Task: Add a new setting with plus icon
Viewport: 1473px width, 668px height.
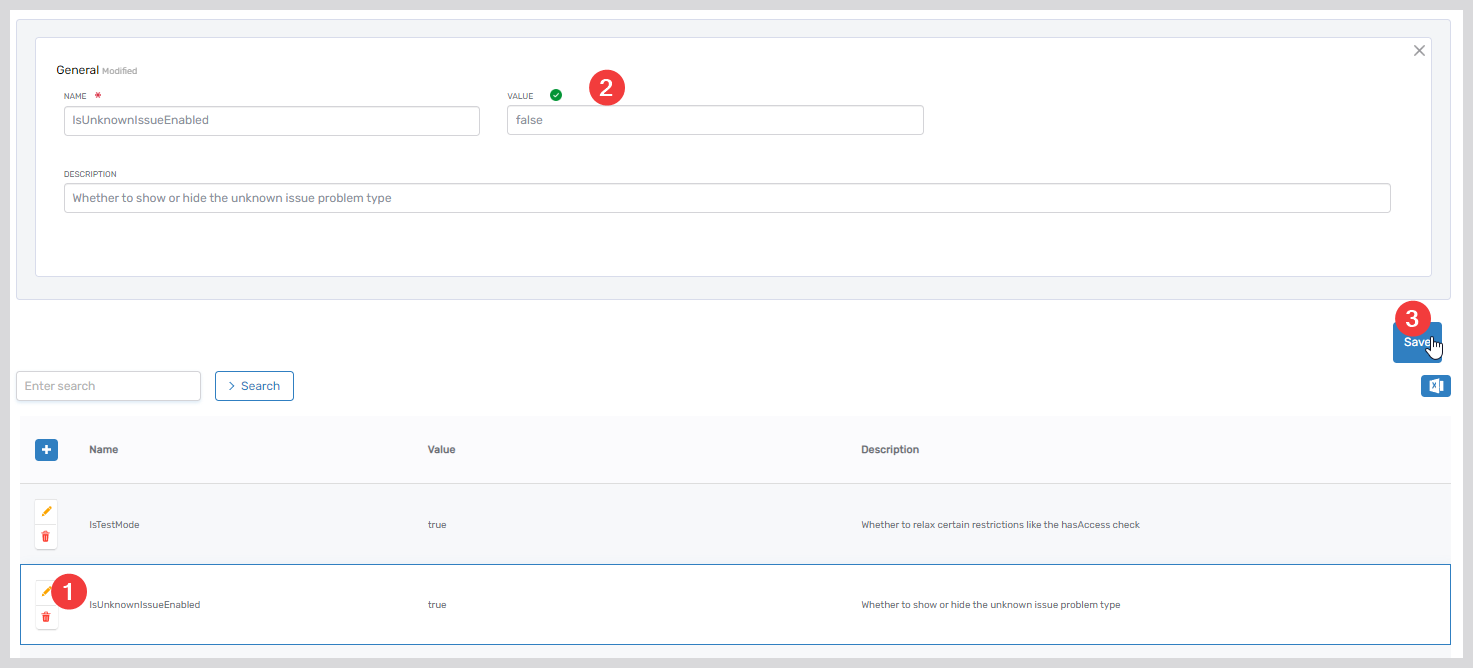Action: [x=46, y=450]
